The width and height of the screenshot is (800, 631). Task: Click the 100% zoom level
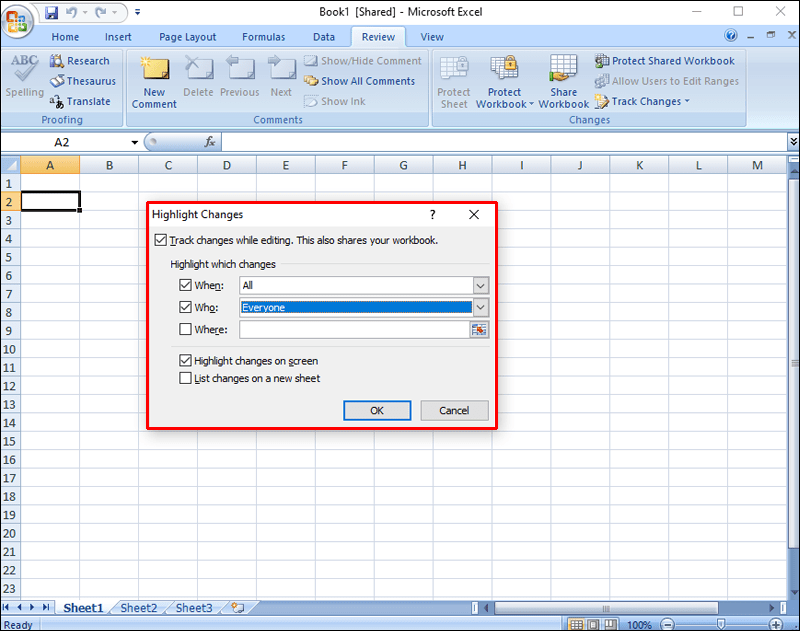tap(639, 625)
